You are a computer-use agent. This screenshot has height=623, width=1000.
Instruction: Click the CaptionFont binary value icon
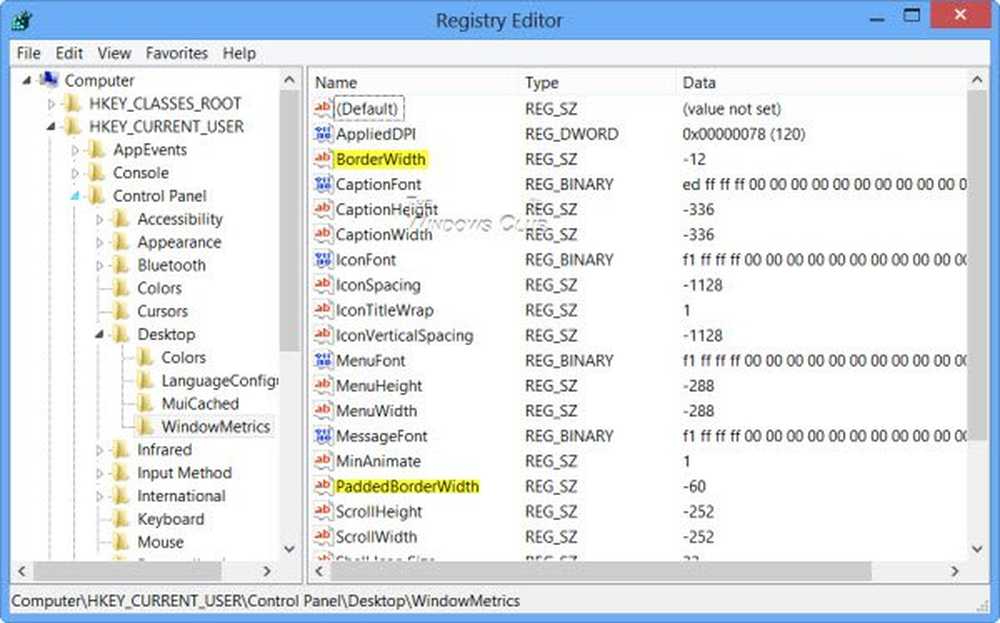322,184
